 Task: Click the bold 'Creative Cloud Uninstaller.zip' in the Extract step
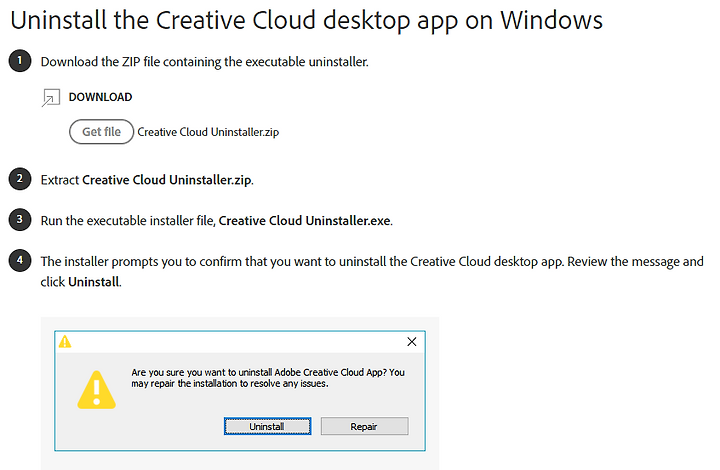click(167, 180)
